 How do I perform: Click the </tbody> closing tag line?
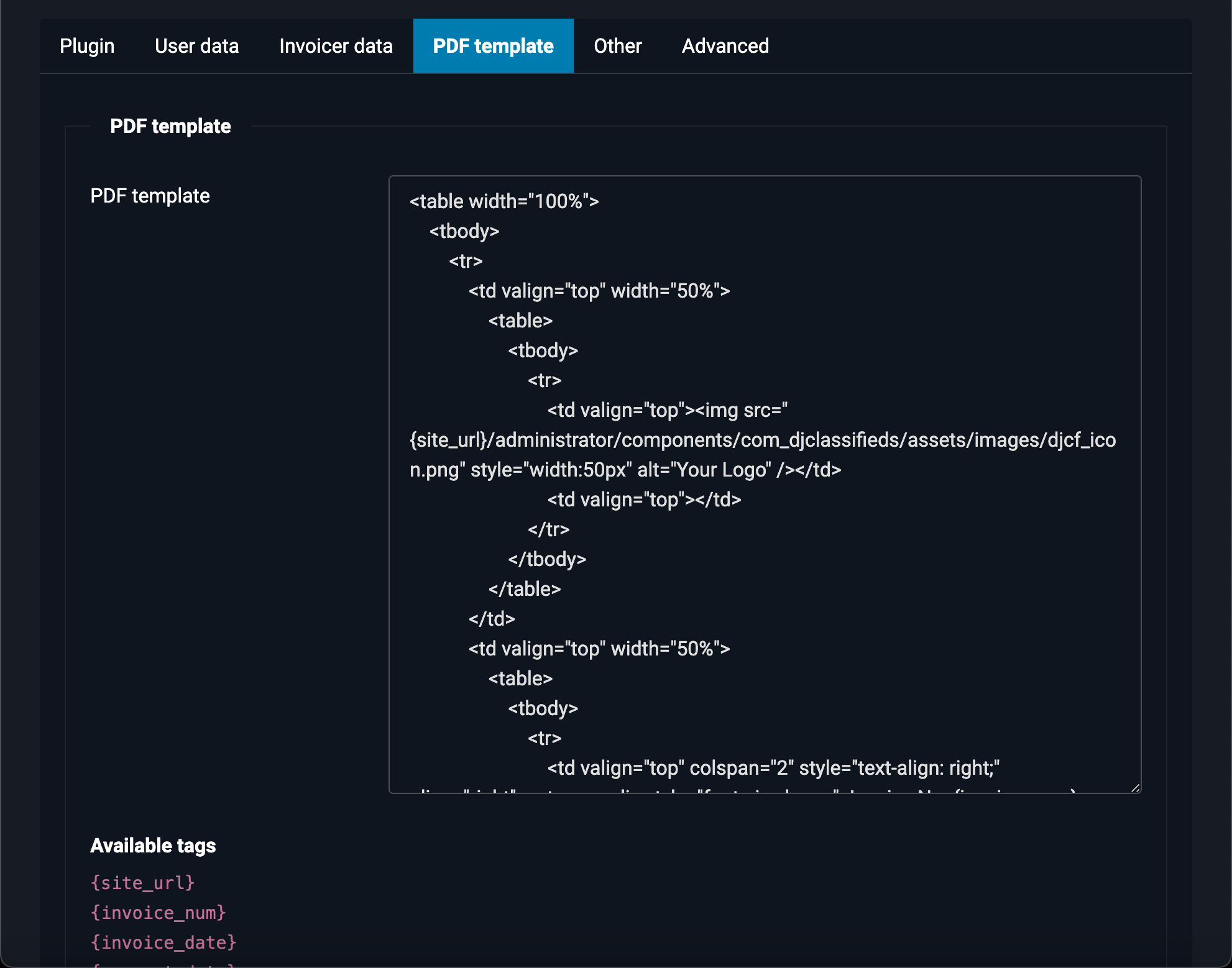(547, 559)
